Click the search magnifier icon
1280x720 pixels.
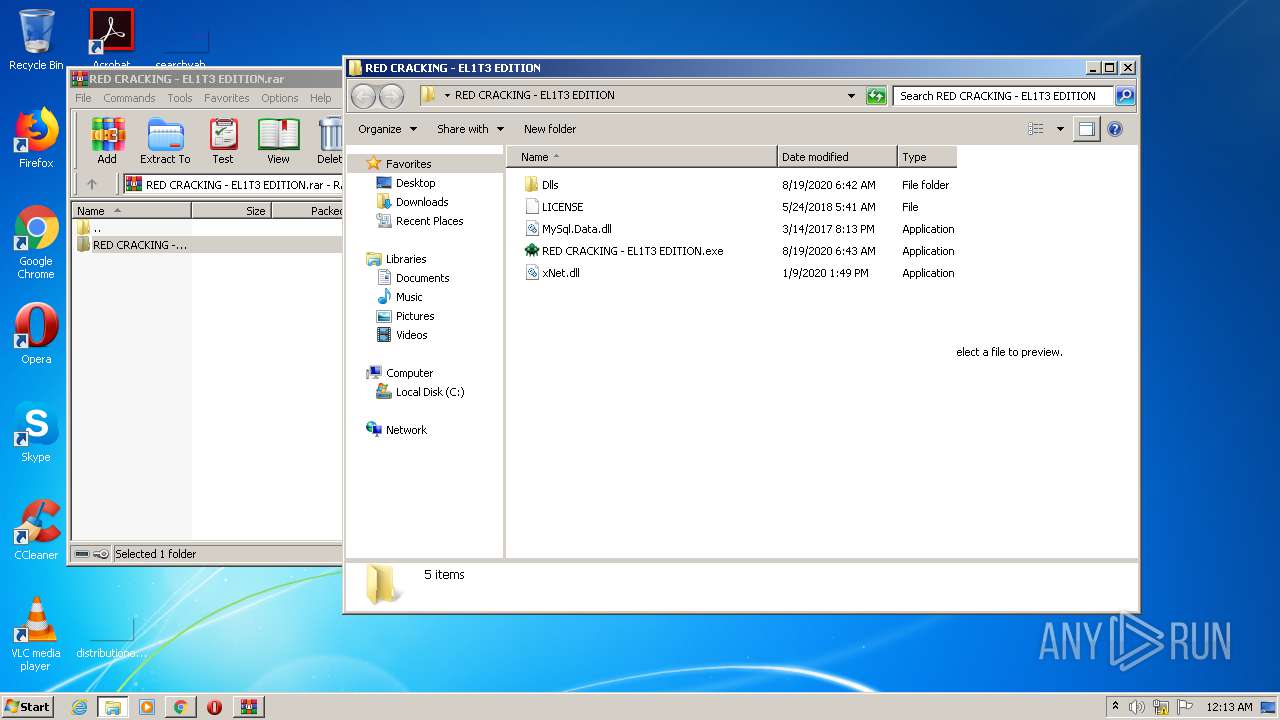1125,96
